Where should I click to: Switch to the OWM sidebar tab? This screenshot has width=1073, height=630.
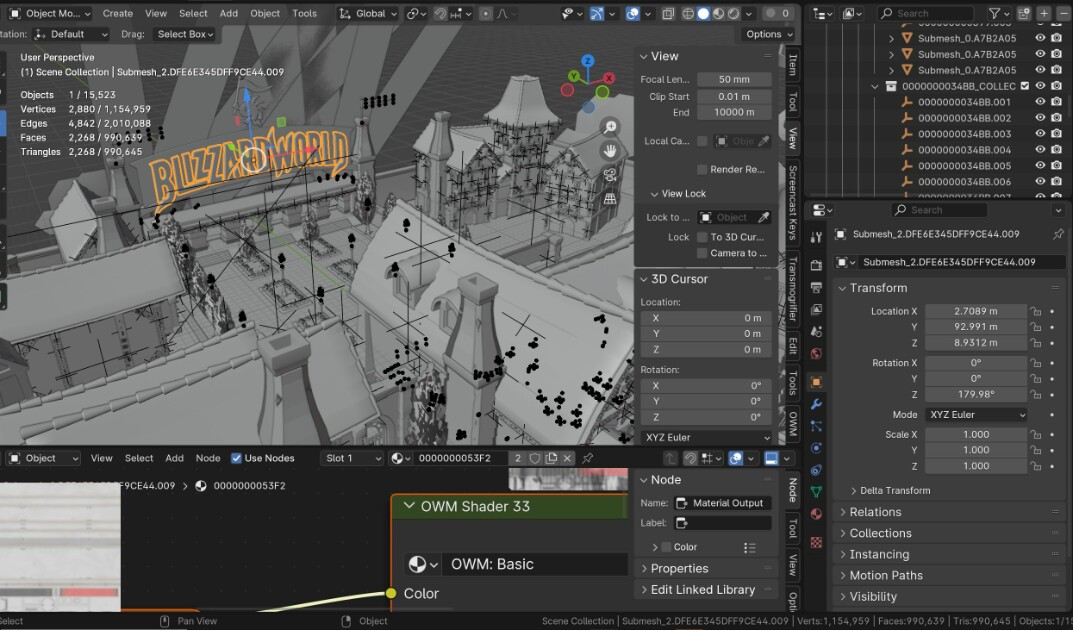(x=792, y=423)
